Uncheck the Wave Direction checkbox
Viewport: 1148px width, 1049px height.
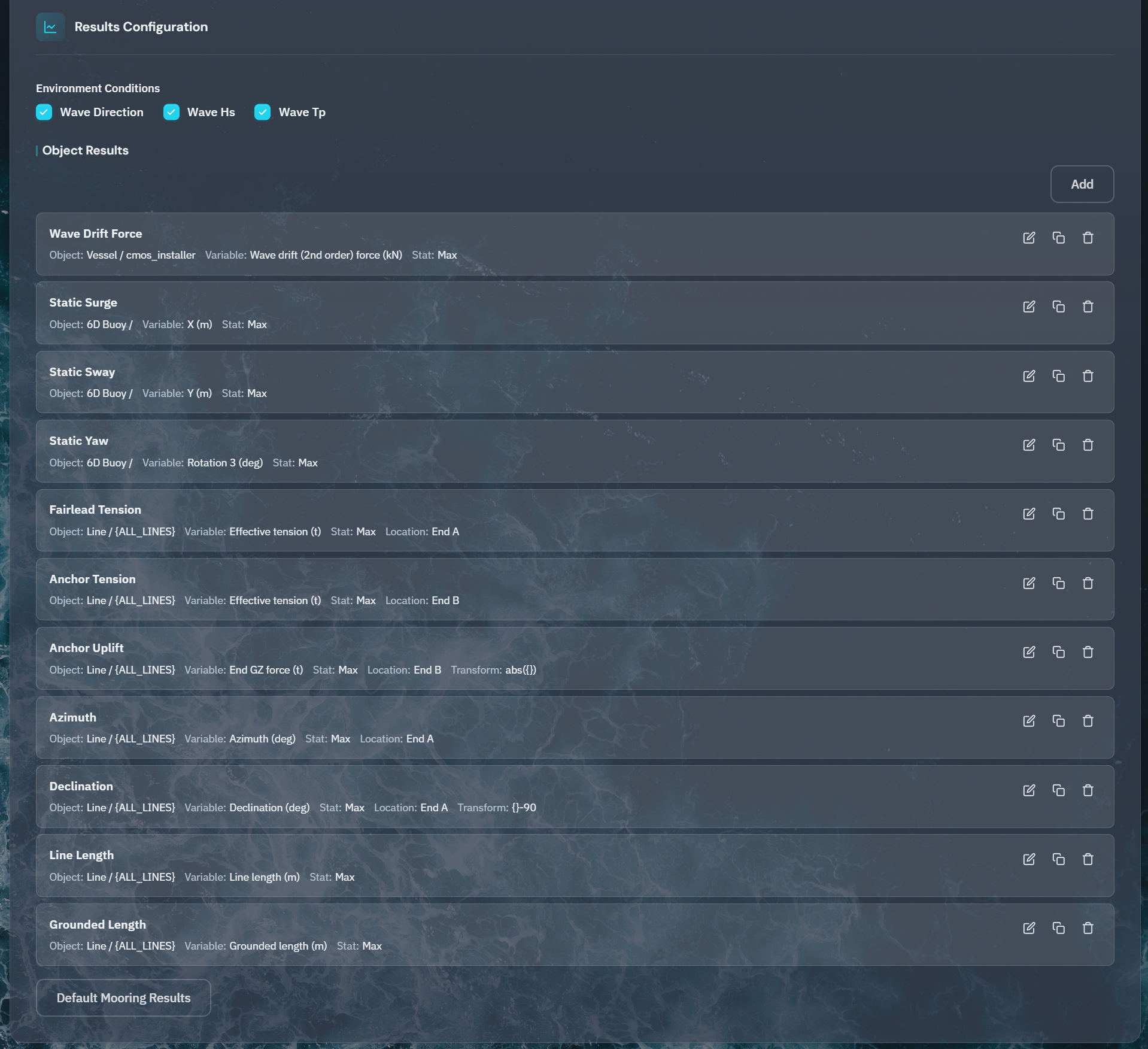click(44, 112)
